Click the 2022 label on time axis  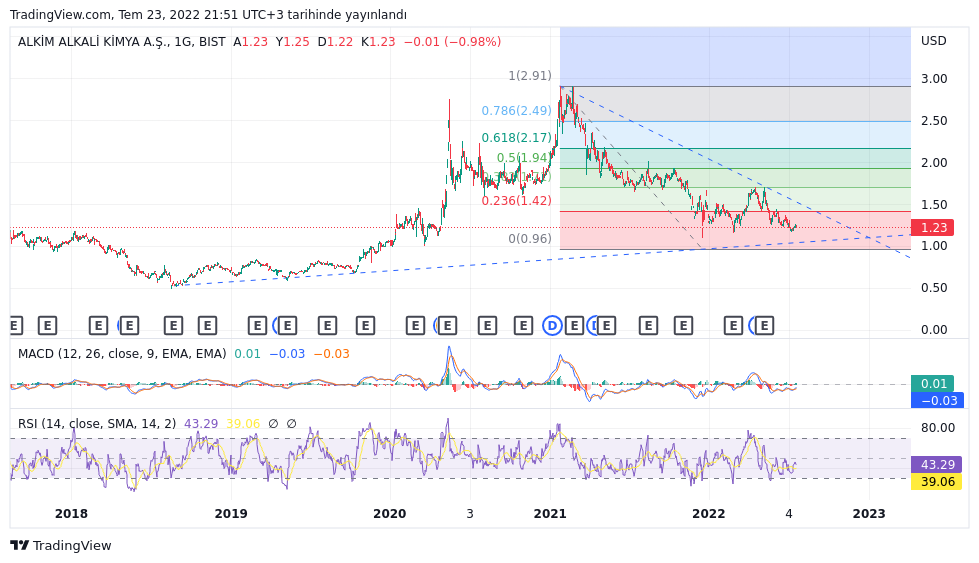point(709,514)
